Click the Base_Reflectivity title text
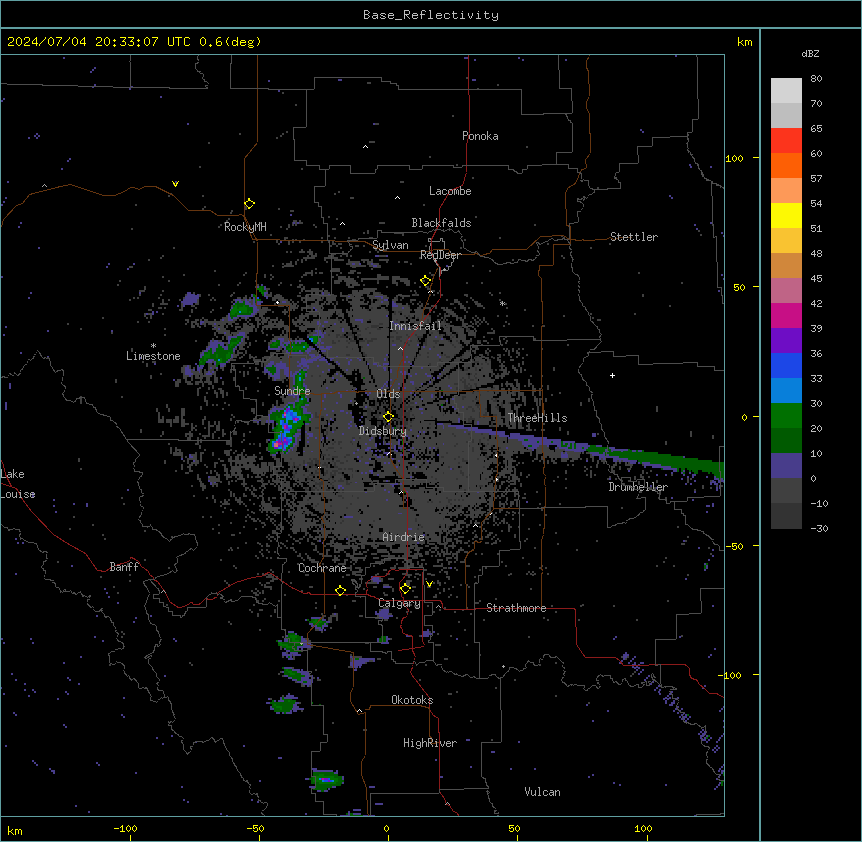 (431, 15)
